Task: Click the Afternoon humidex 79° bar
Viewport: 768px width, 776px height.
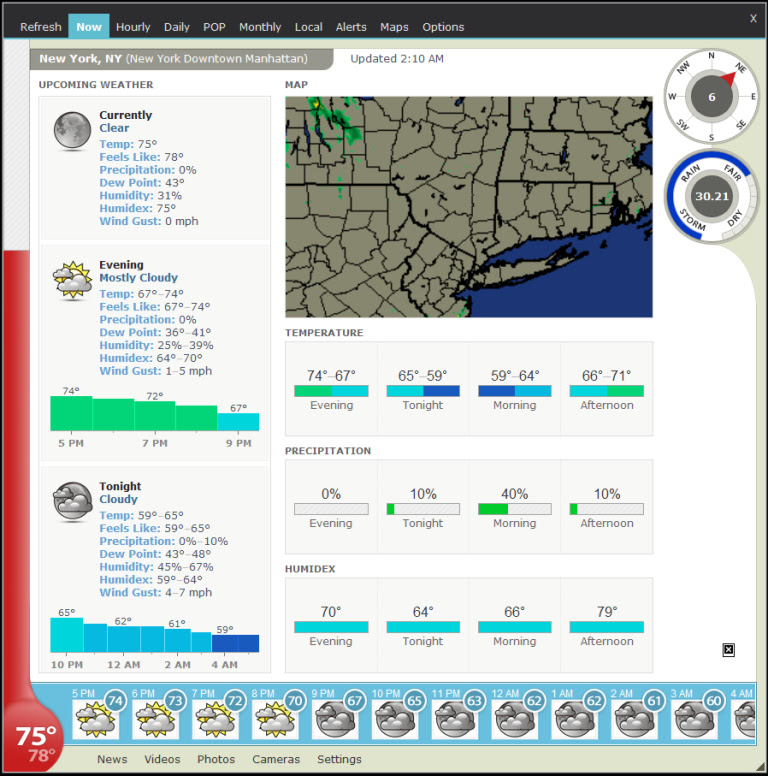Action: pos(607,627)
